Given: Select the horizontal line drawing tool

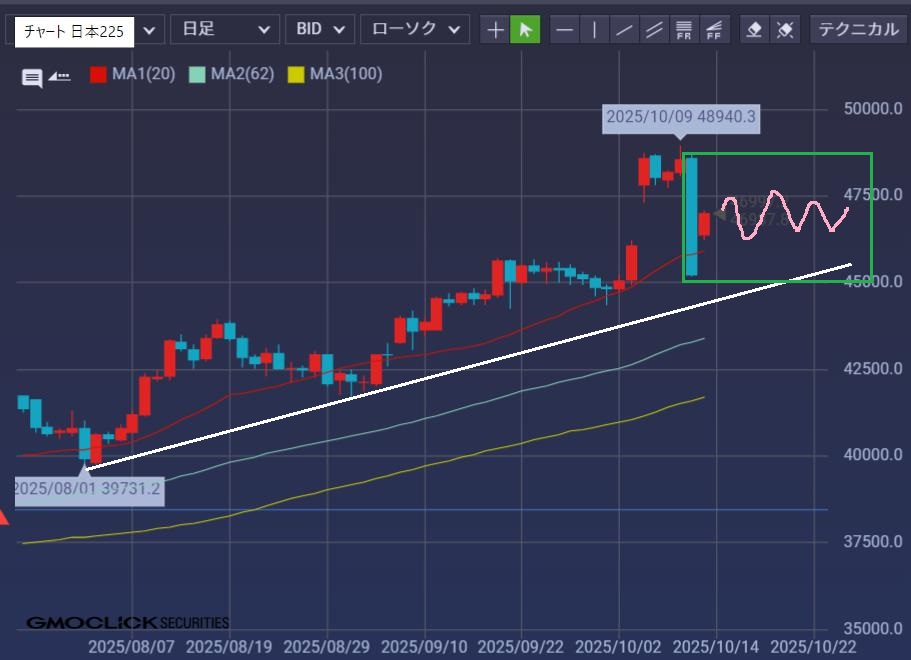Looking at the screenshot, I should tap(565, 30).
